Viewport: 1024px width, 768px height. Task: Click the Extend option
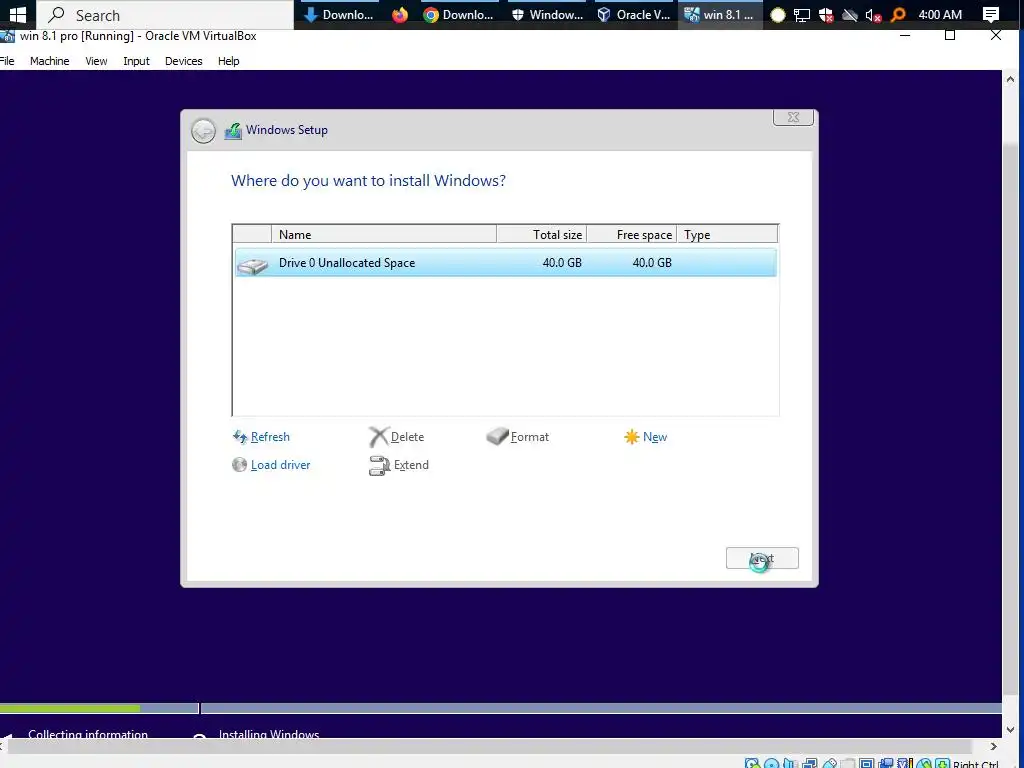[411, 465]
